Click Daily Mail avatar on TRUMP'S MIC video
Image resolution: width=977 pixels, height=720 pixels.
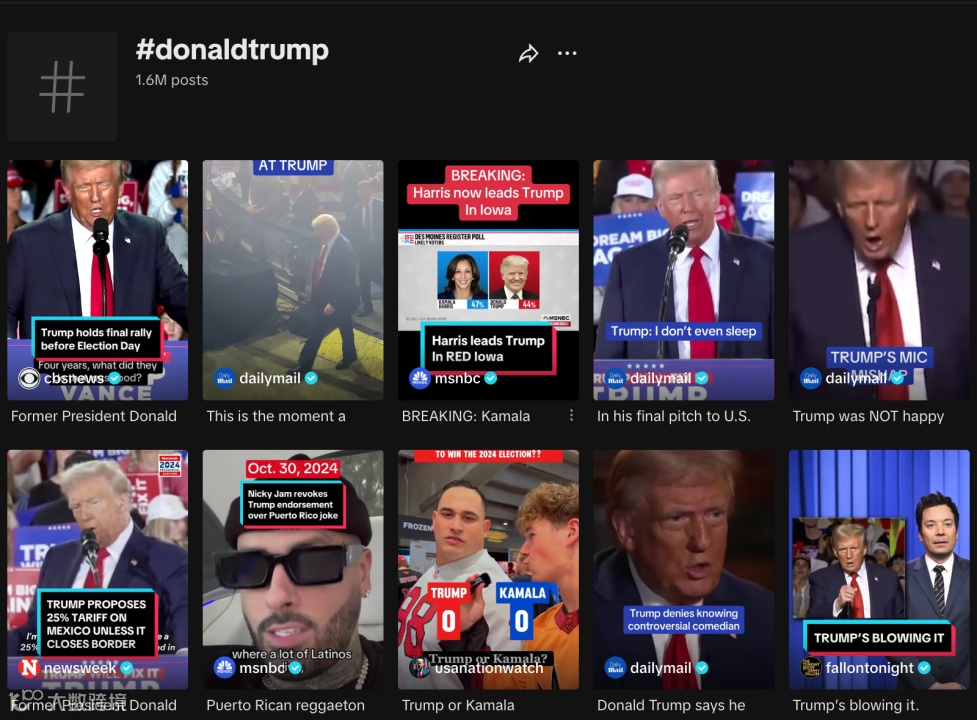(x=811, y=378)
